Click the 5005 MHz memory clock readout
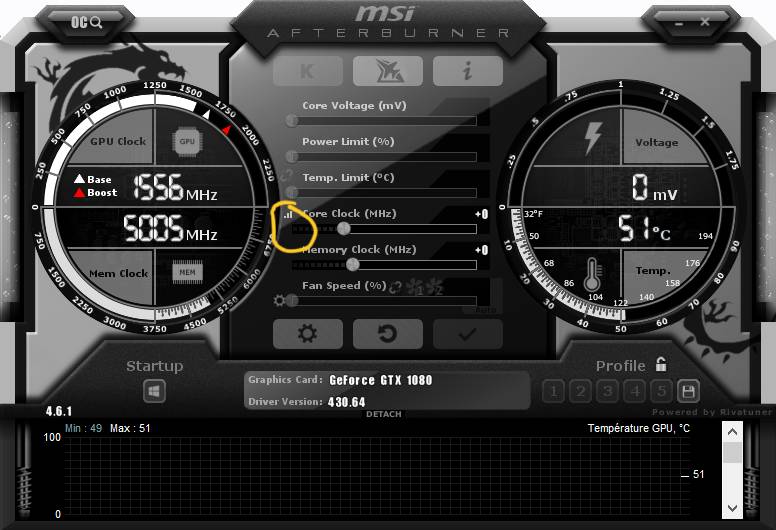The width and height of the screenshot is (776, 530). (170, 229)
